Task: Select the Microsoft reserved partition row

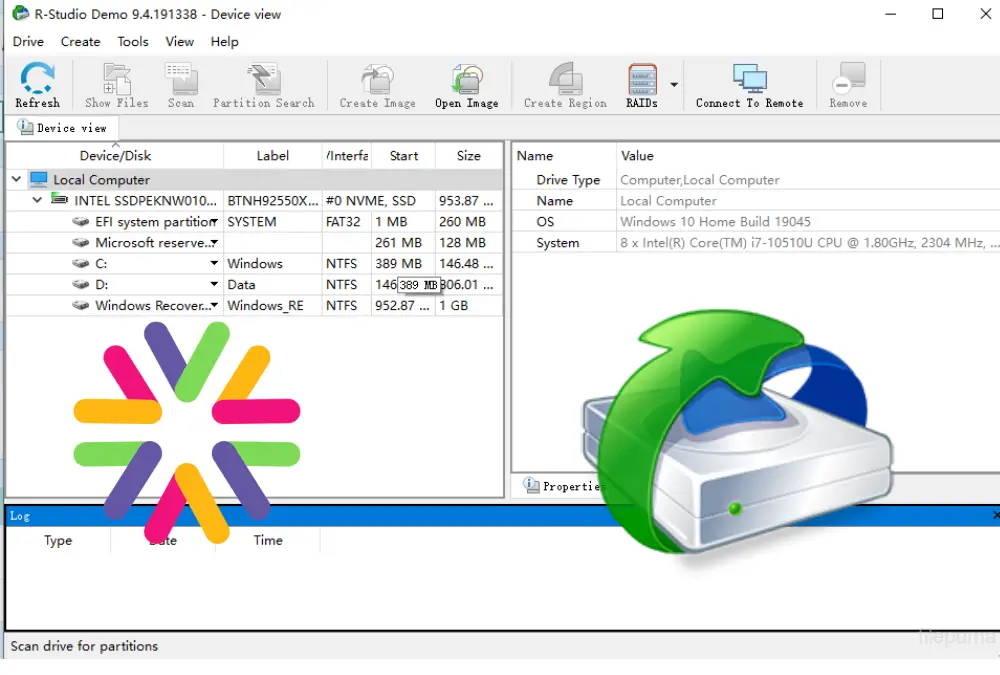Action: click(x=254, y=242)
